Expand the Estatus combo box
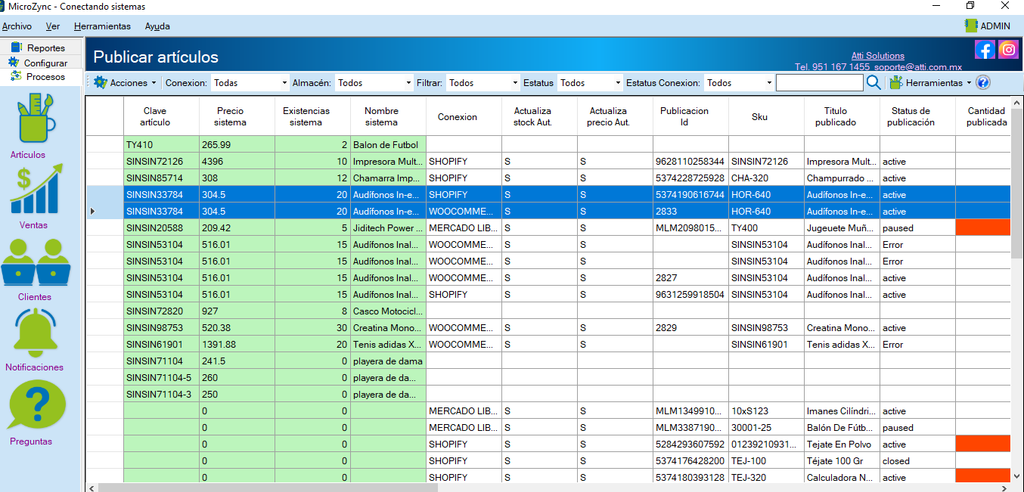The height and width of the screenshot is (492, 1024). [x=618, y=83]
